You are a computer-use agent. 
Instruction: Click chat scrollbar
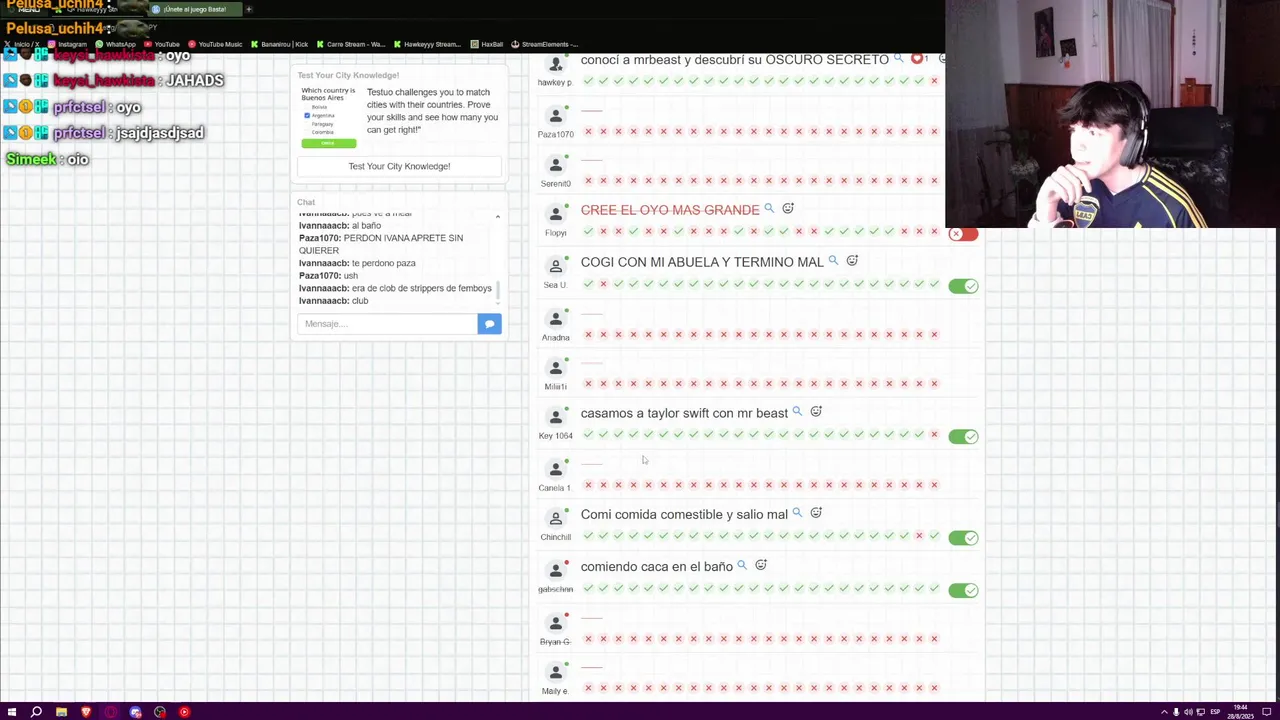(498, 289)
